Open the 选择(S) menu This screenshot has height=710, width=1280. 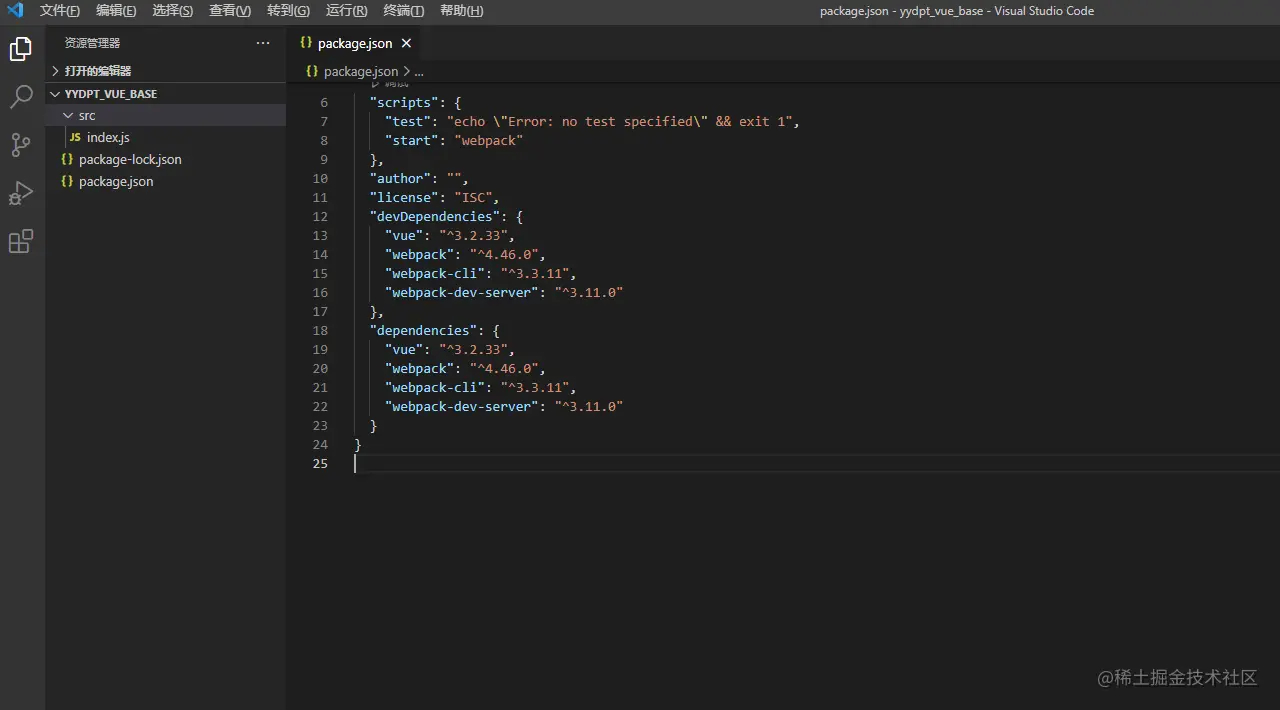click(x=173, y=11)
